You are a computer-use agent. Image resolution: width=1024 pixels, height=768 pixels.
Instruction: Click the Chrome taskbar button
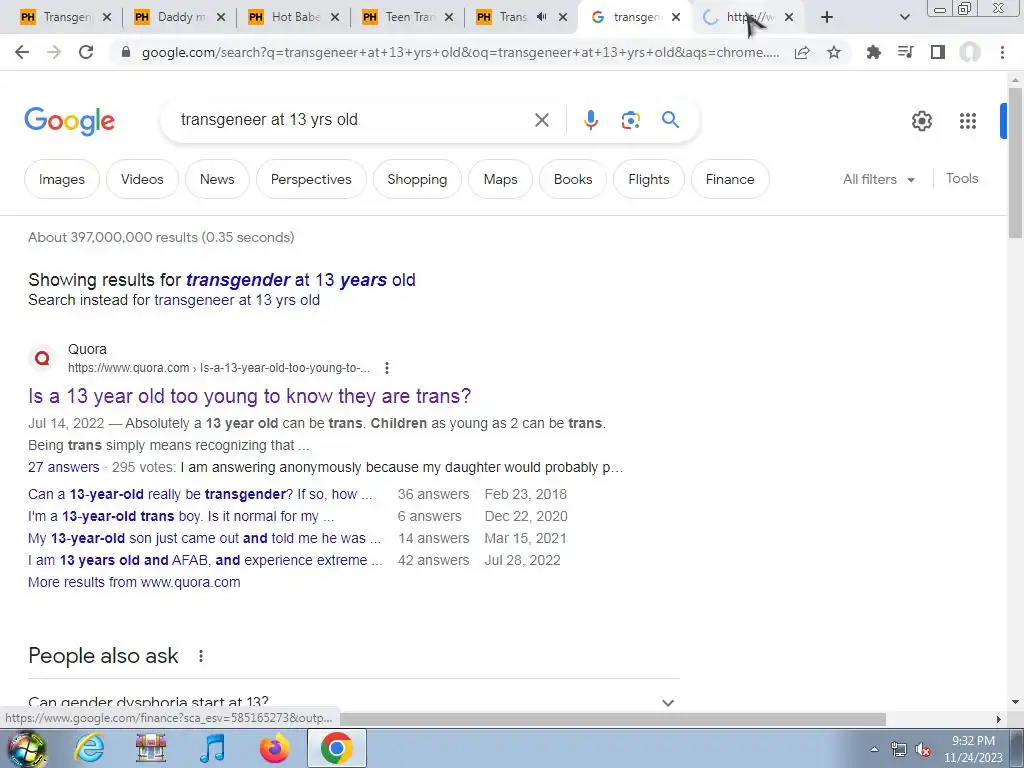[336, 748]
